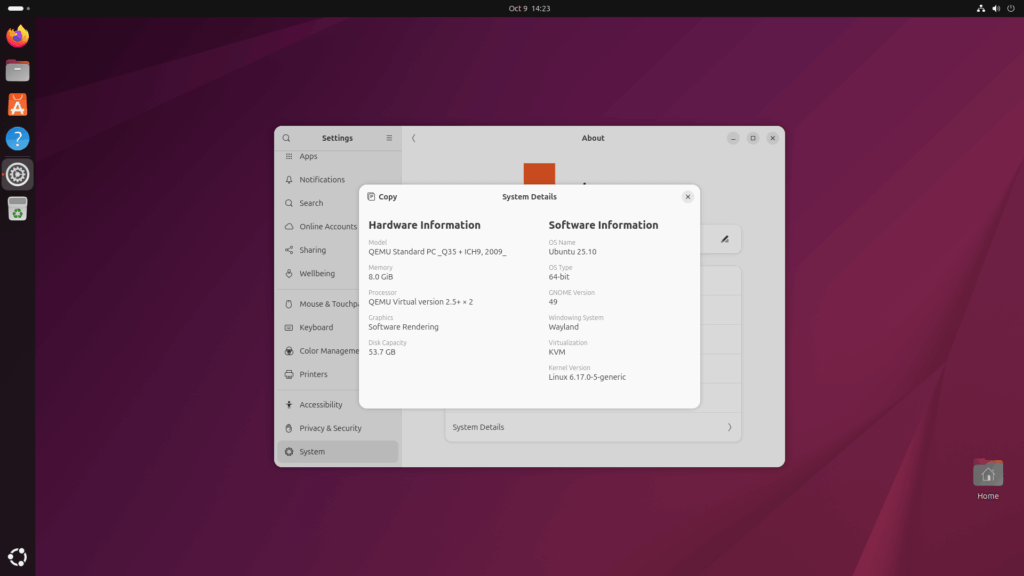Open Home folder desktop icon
This screenshot has width=1024, height=576.
pyautogui.click(x=987, y=479)
